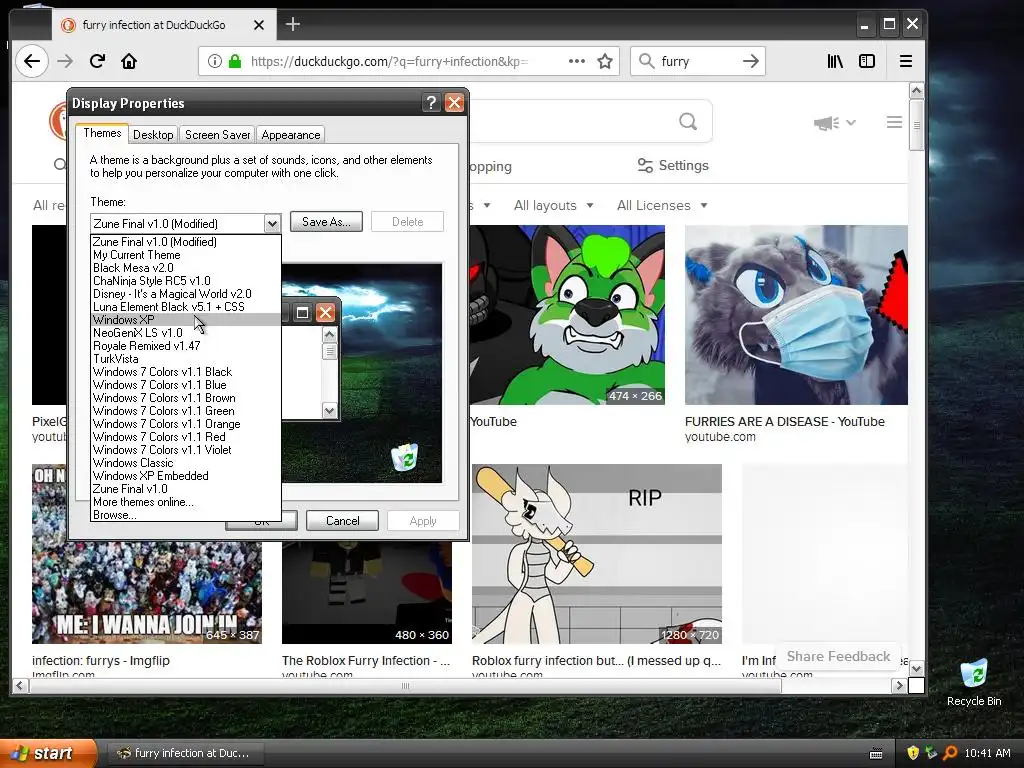The image size is (1024, 768).
Task: Go back with the browser back arrow
Action: click(31, 61)
